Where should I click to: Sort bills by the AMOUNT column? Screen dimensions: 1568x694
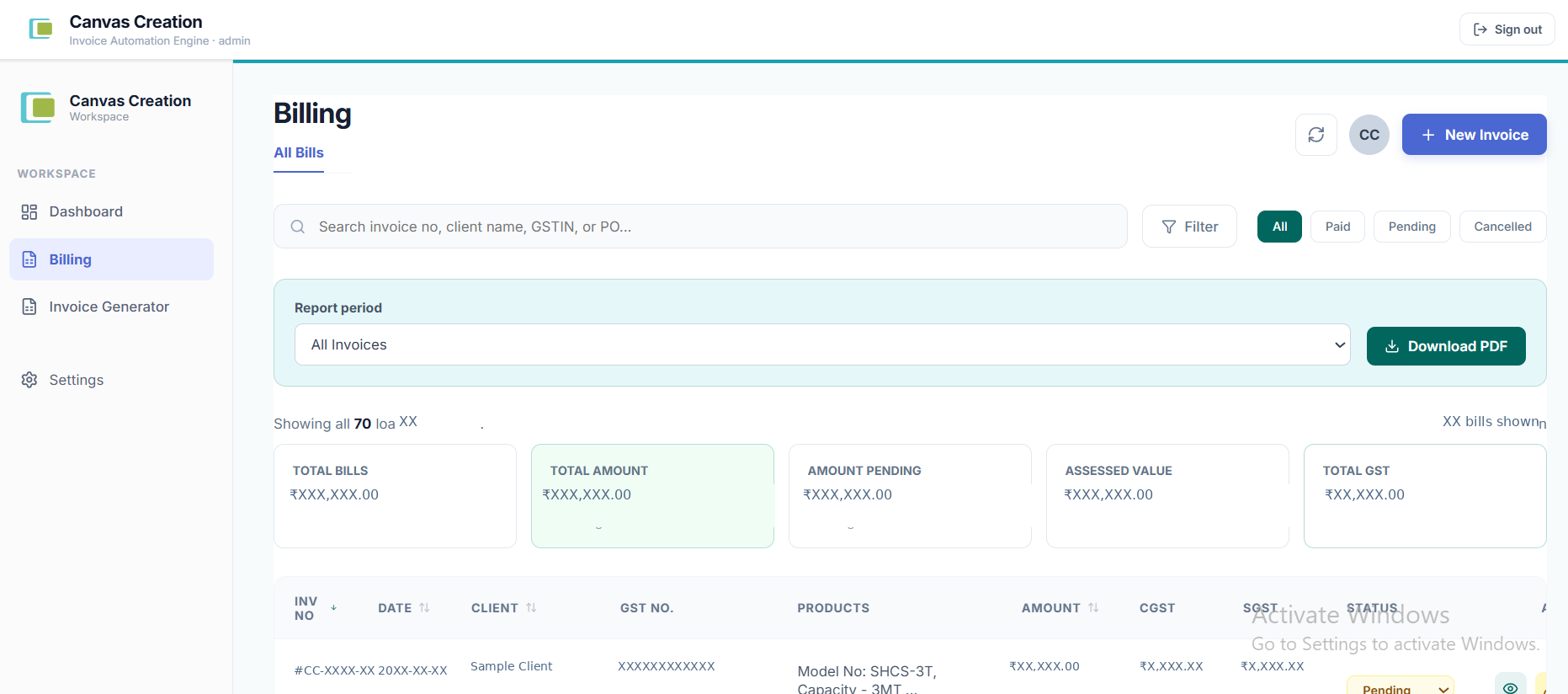(x=1060, y=608)
